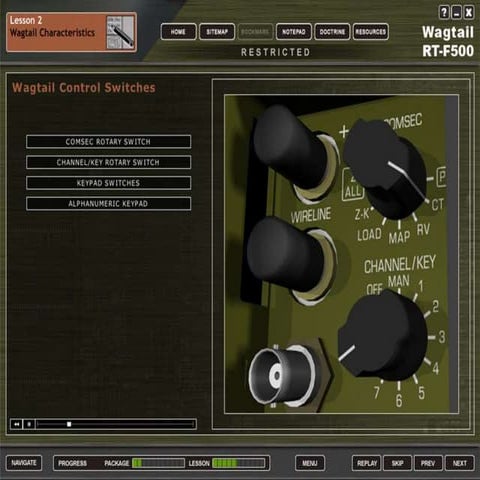480x480 pixels.
Task: Select CHANNEL/KEY ROTARY SWITCH topic
Action: click(109, 162)
